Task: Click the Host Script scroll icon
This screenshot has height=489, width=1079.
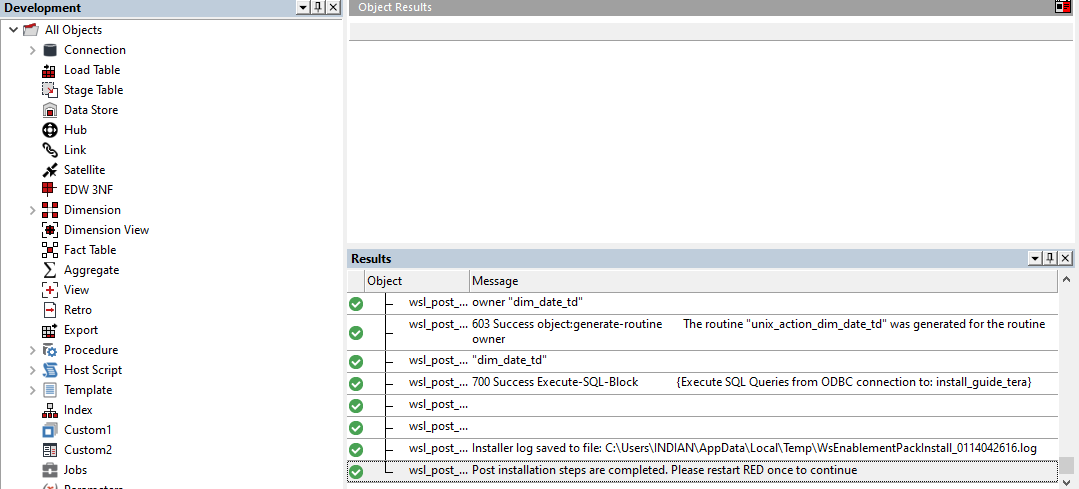Action: pyautogui.click(x=50, y=369)
